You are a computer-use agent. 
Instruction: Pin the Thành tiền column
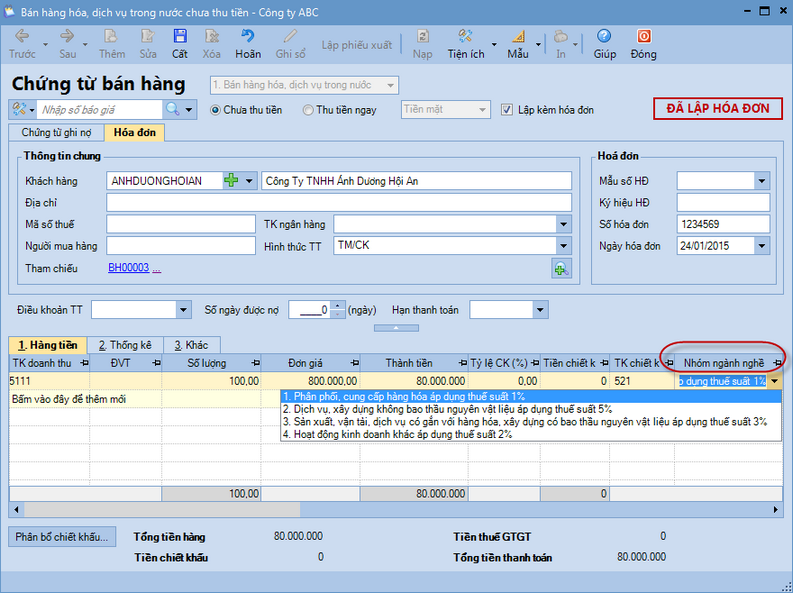click(462, 363)
